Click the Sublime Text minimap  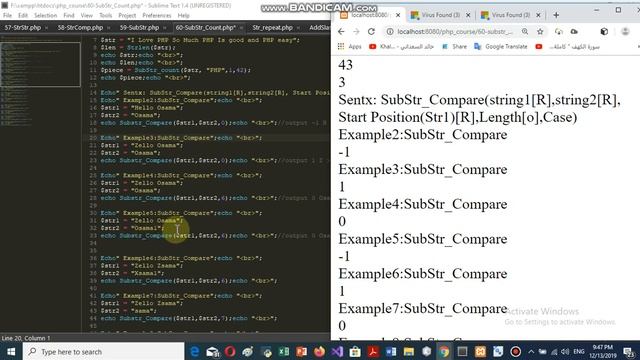coord(40,82)
